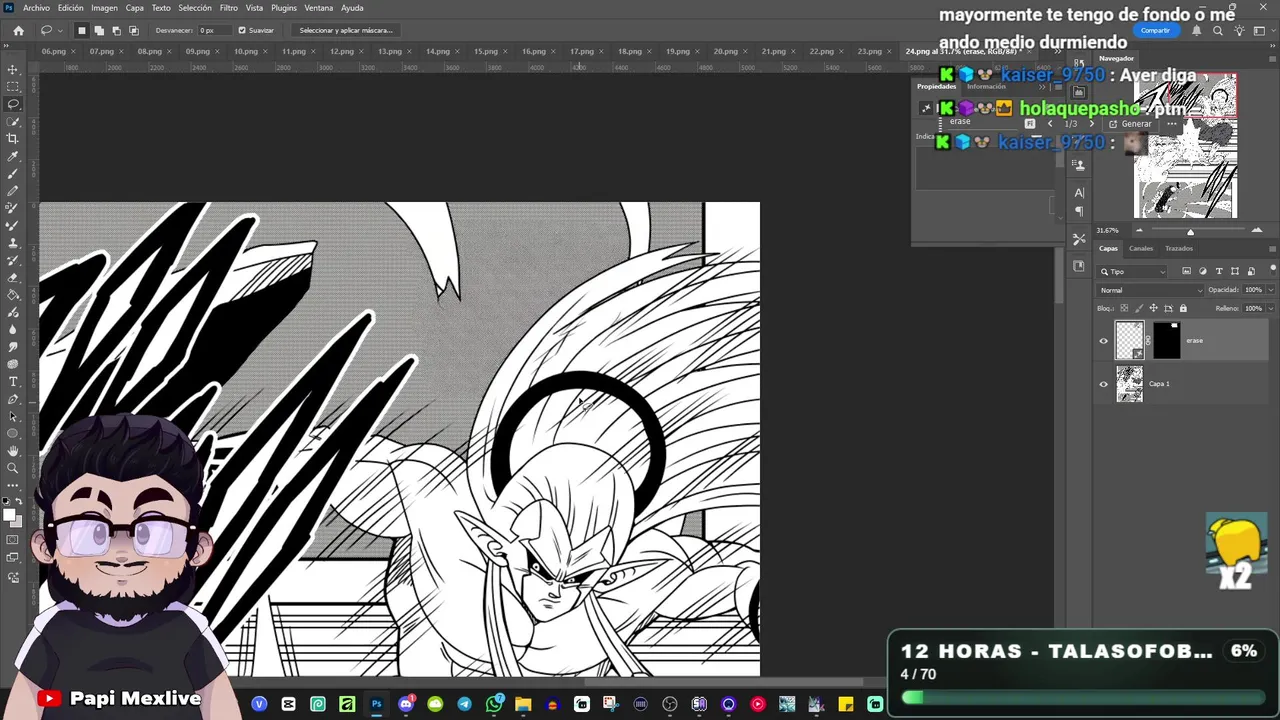Select the Move tool
Viewport: 1280px width, 720px height.
pos(13,70)
